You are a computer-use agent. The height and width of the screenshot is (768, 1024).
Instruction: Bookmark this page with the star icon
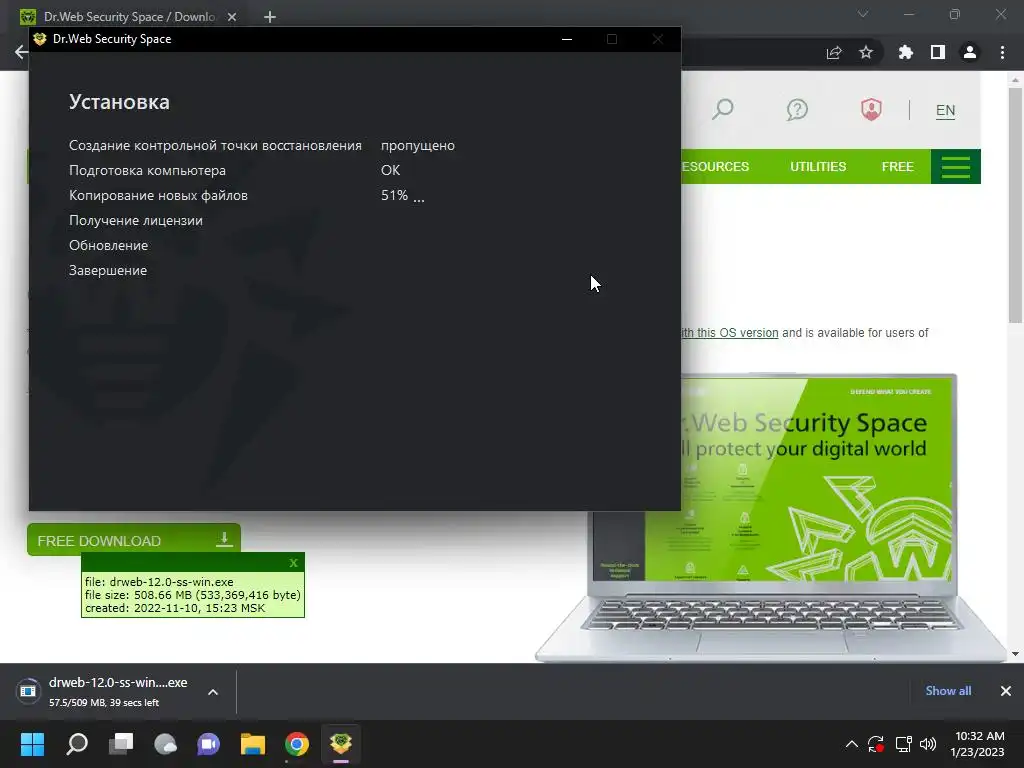[866, 52]
